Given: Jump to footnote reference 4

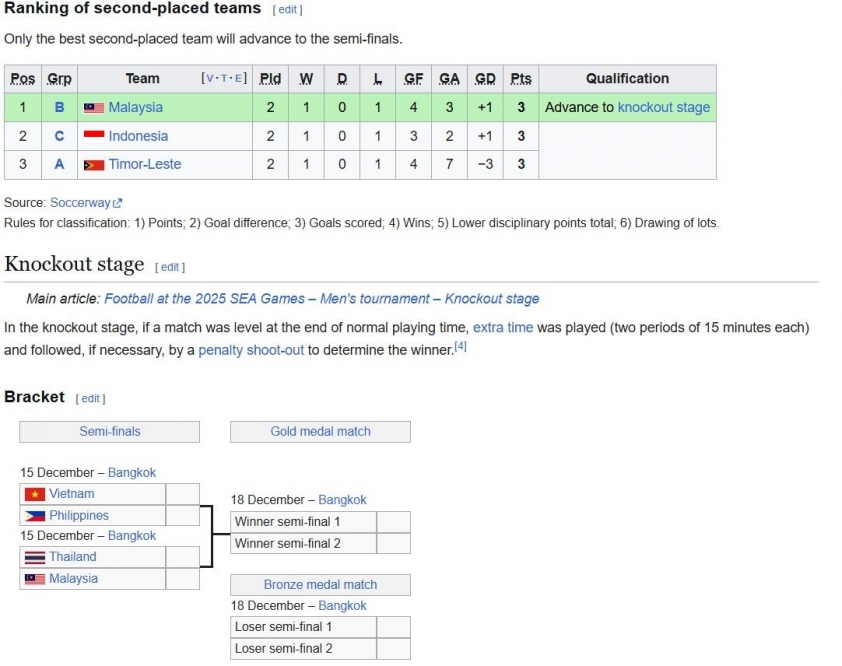Looking at the screenshot, I should [x=461, y=346].
